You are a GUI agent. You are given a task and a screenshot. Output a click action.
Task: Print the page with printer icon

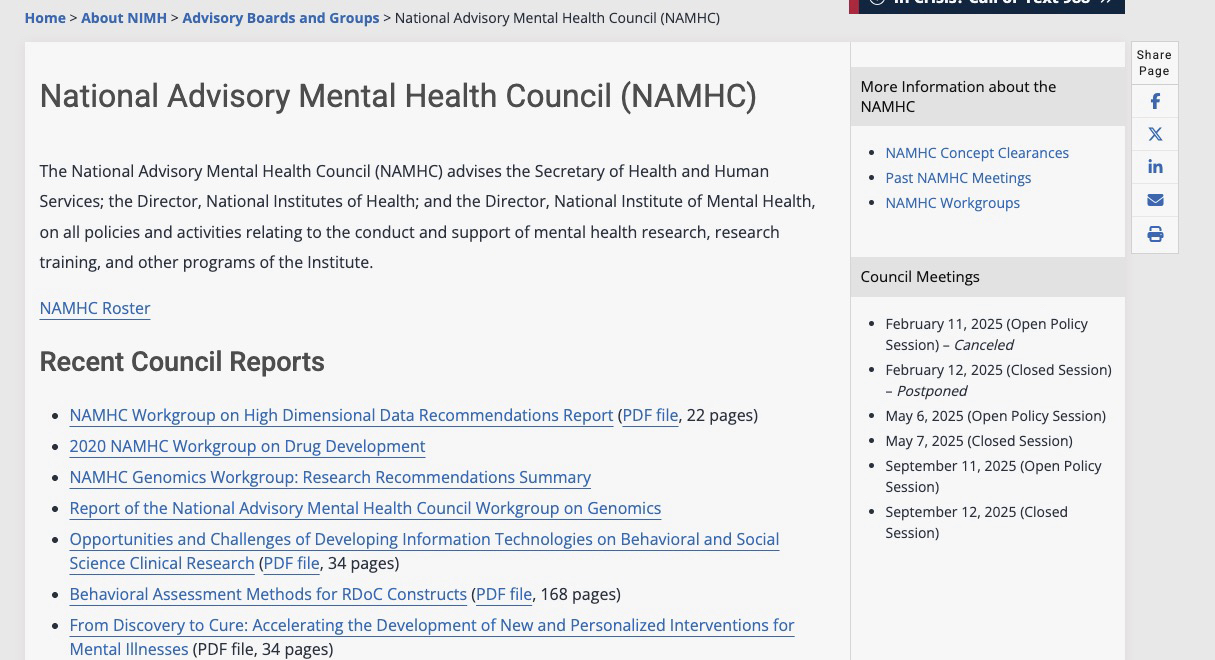(x=1155, y=235)
